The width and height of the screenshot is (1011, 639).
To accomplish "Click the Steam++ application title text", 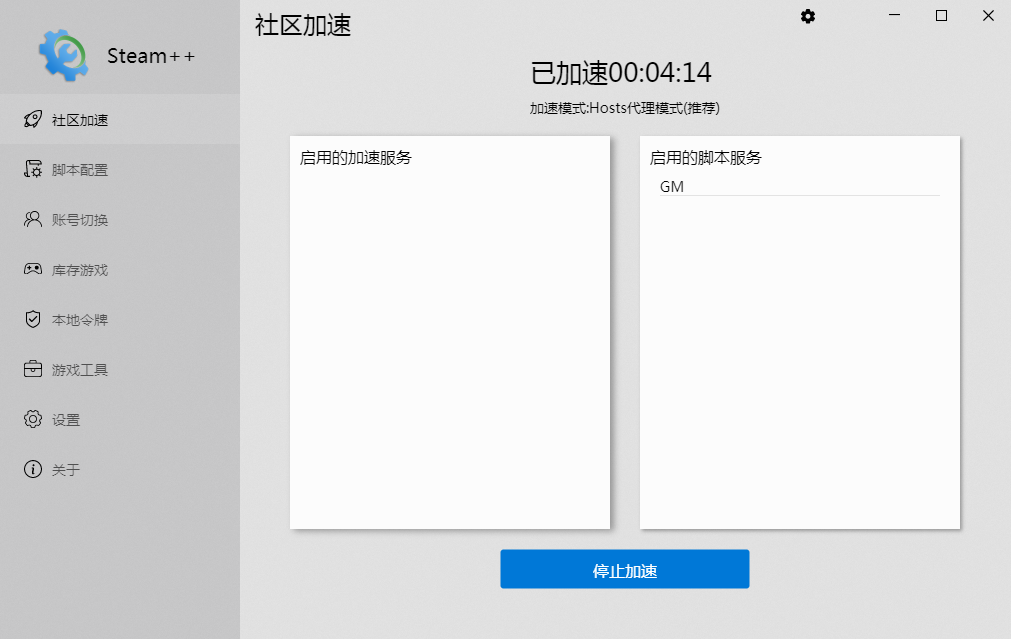I will (x=150, y=56).
